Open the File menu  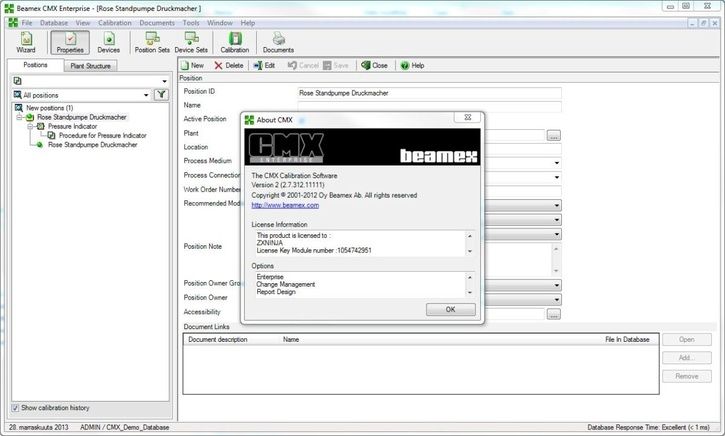27,23
